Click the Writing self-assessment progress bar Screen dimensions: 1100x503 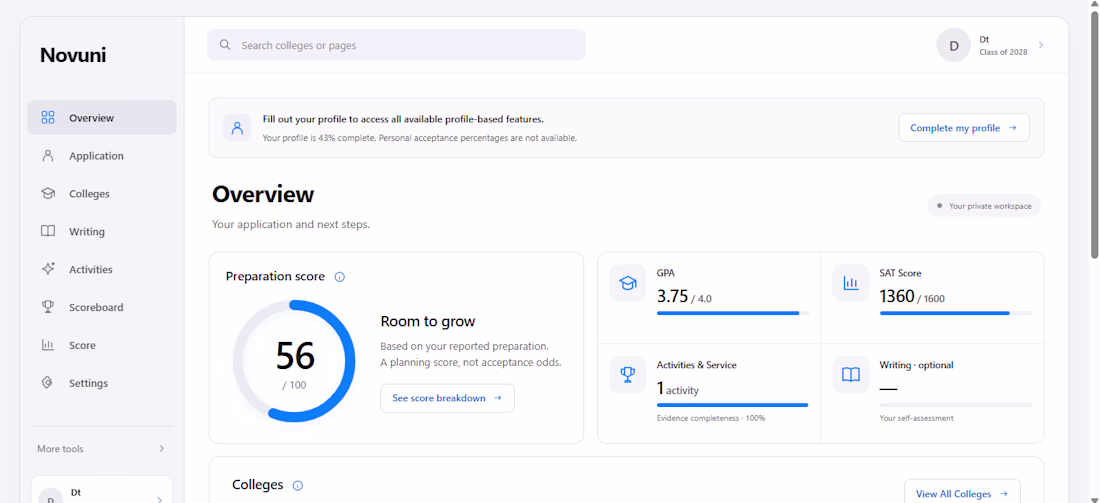955,405
